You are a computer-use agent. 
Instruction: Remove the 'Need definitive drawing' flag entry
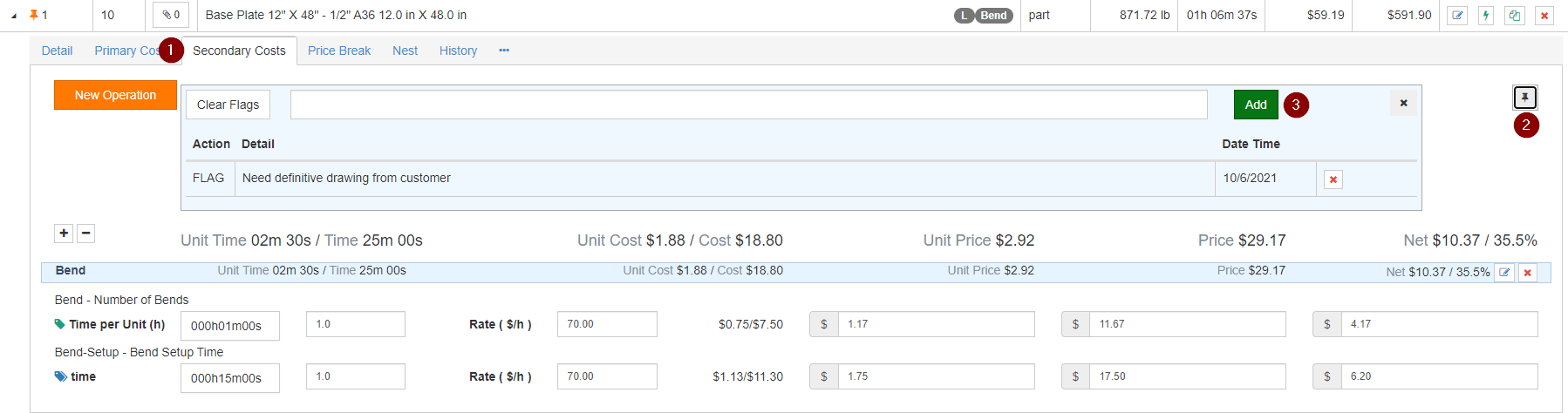point(1333,179)
